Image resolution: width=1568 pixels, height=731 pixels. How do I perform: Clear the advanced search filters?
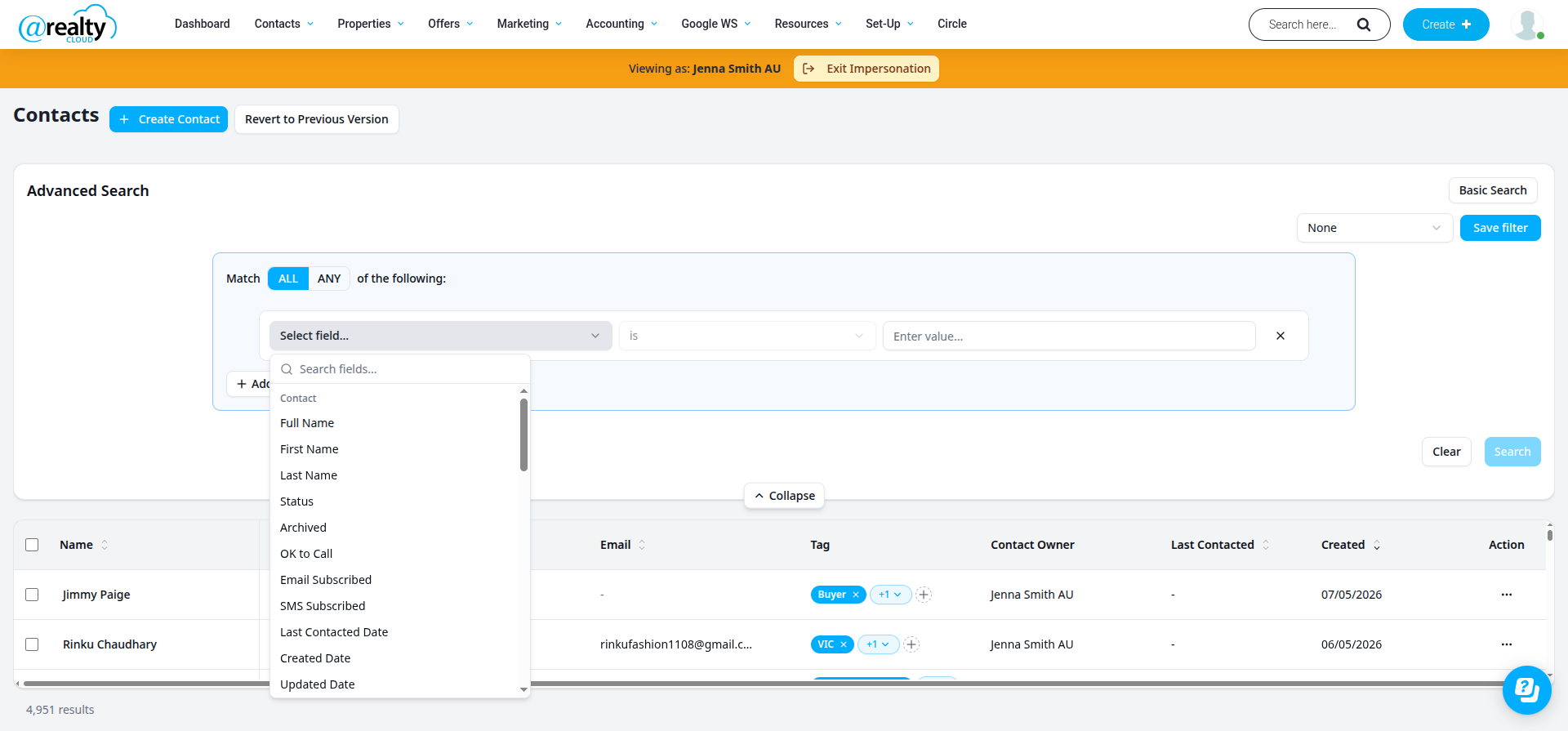(1446, 452)
